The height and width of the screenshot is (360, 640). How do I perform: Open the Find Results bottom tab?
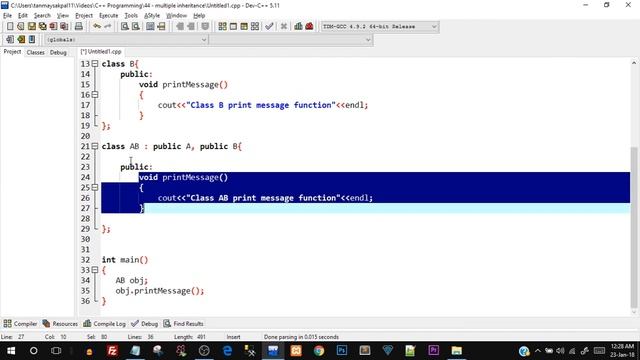pos(183,324)
